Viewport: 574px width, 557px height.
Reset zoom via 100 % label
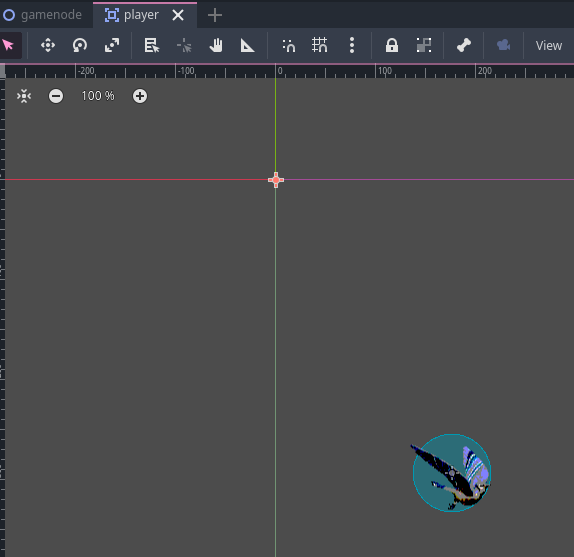coord(98,96)
